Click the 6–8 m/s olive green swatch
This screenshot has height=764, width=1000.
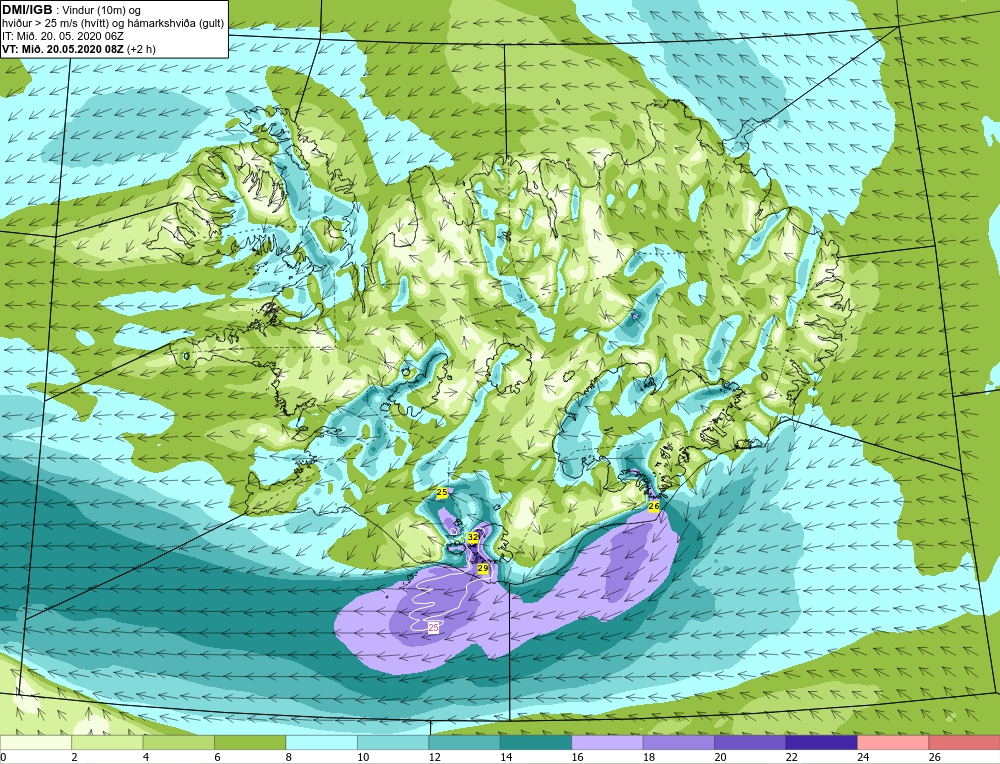pos(250,742)
